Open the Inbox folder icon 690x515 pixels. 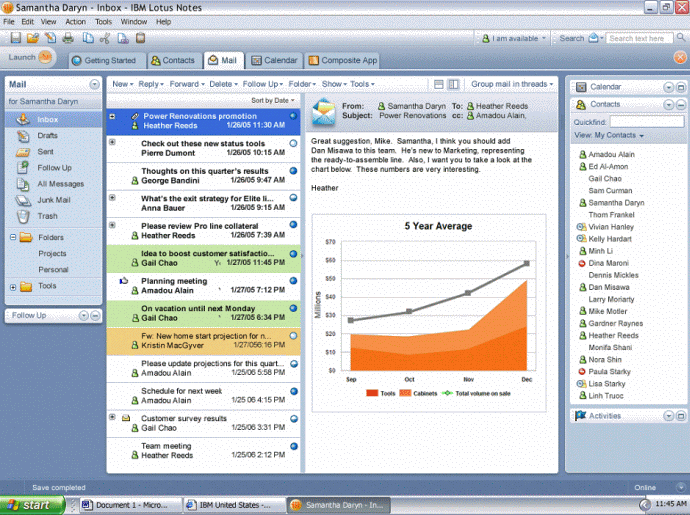tap(23, 119)
